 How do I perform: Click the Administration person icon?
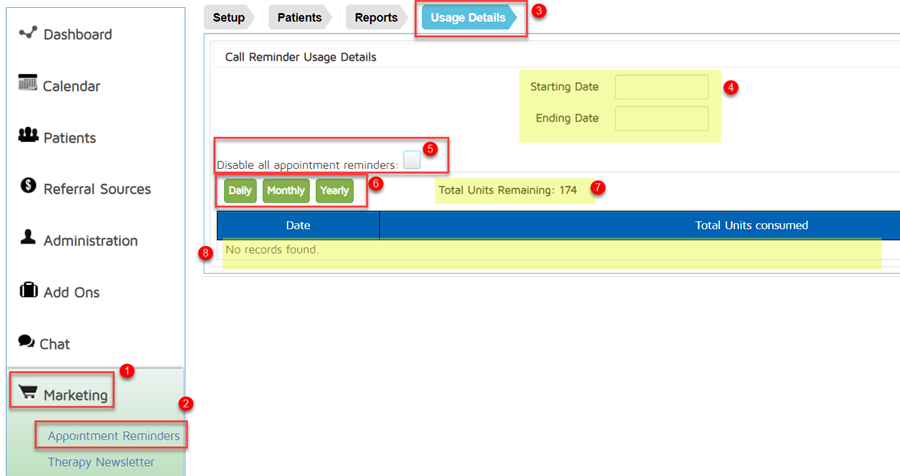tap(28, 239)
